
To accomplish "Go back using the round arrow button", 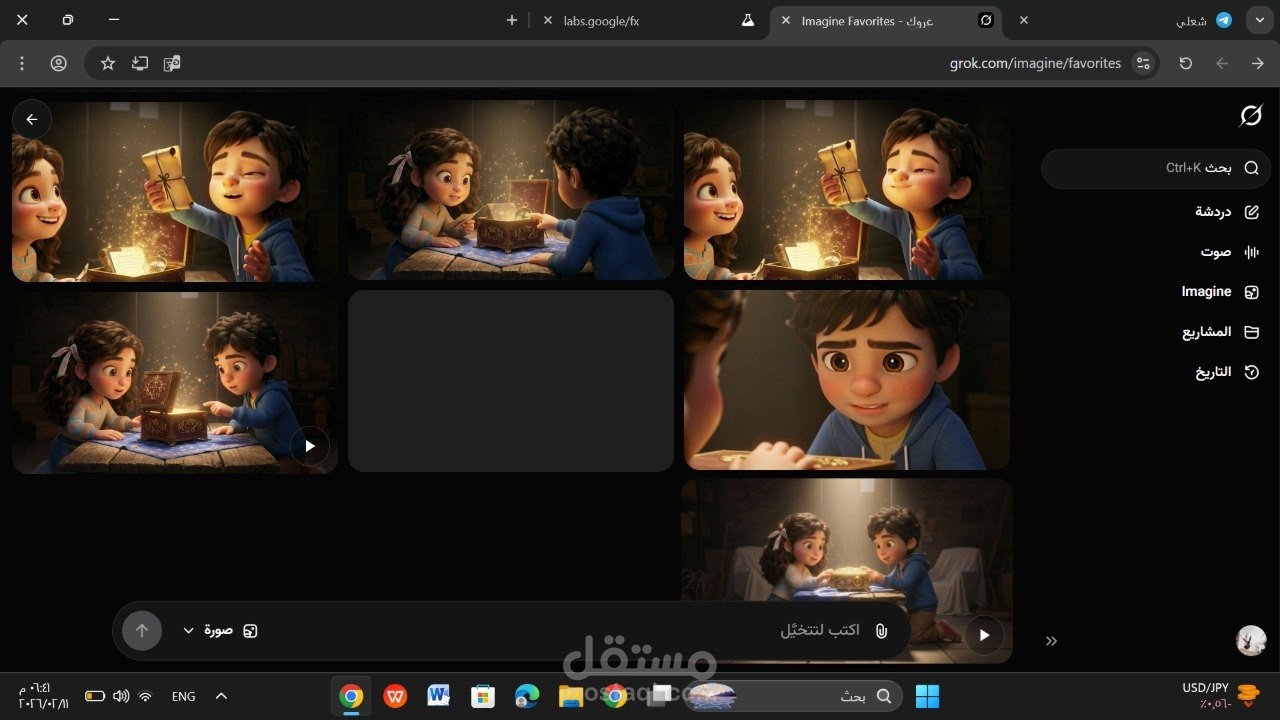I will point(32,119).
